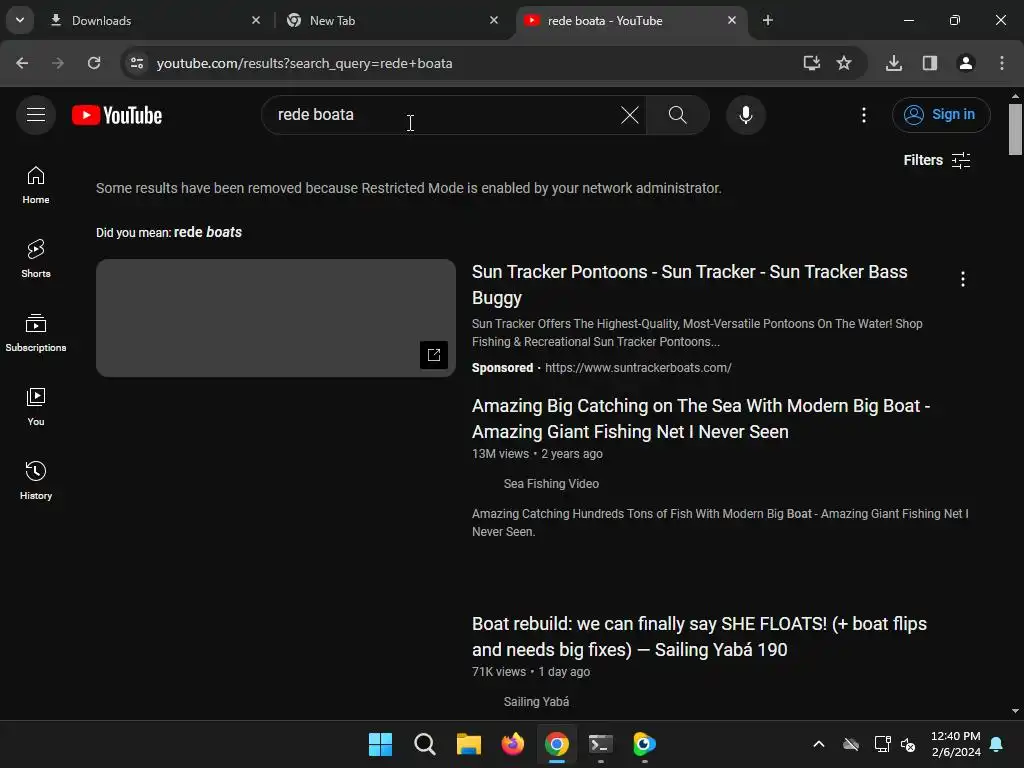Click the Sign in button
This screenshot has width=1024, height=768.
pyautogui.click(x=940, y=115)
